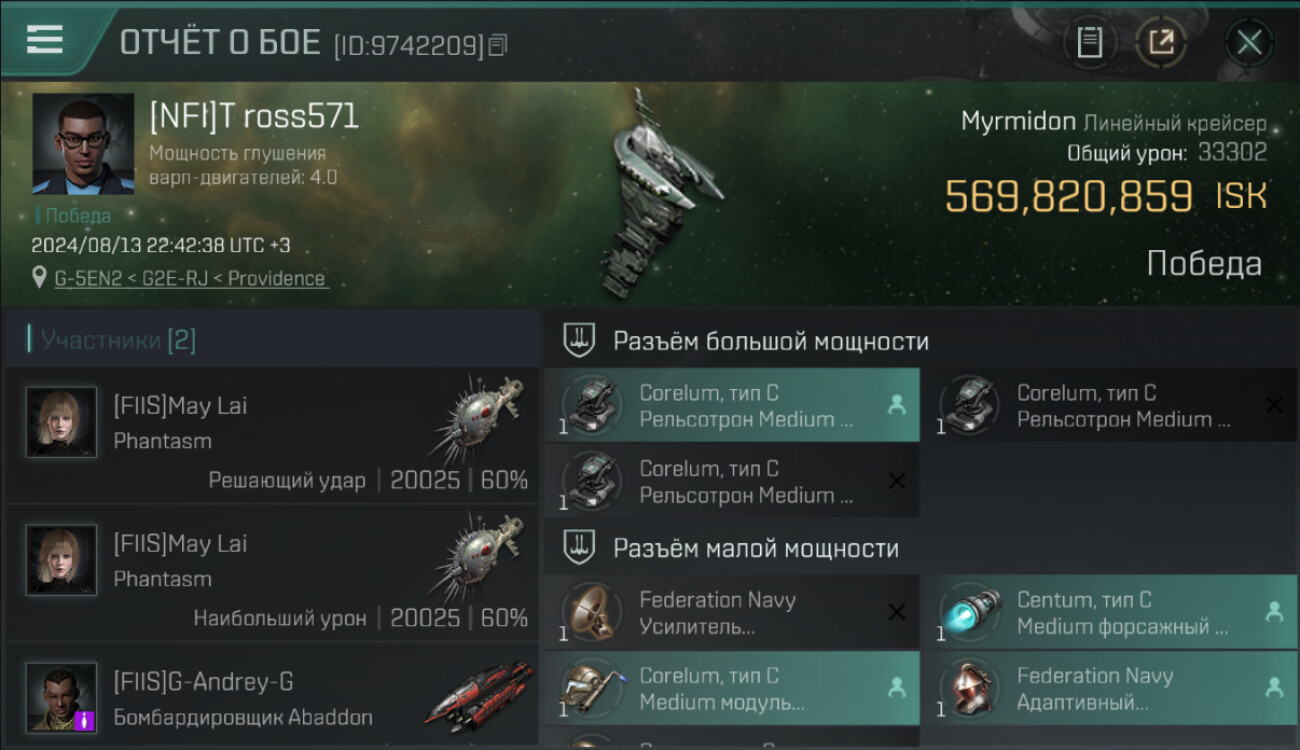Viewport: 1300px width, 750px height.
Task: Select the Federation Navy Усилитель module
Action: pos(732,613)
